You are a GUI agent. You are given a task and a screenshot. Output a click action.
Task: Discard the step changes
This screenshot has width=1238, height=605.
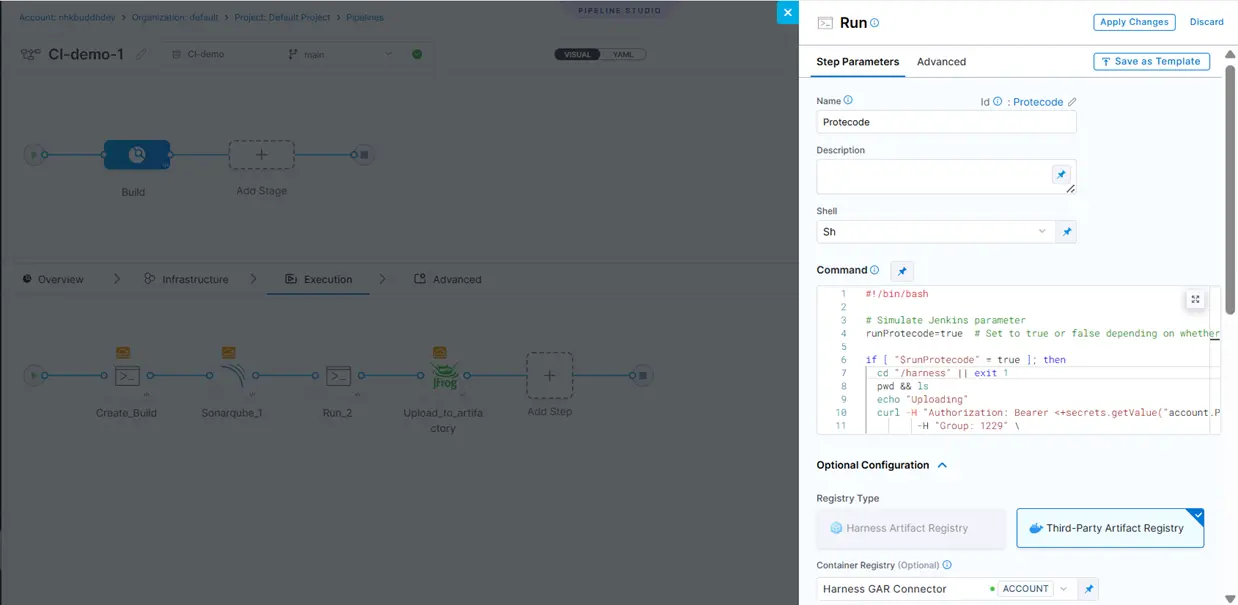point(1206,22)
